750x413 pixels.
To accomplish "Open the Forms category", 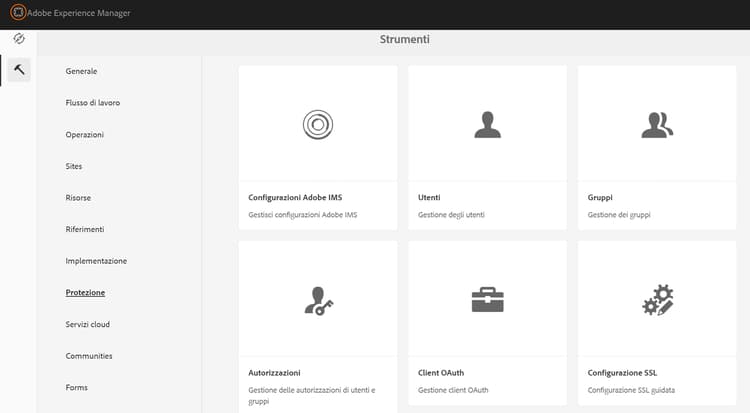I will pos(77,387).
